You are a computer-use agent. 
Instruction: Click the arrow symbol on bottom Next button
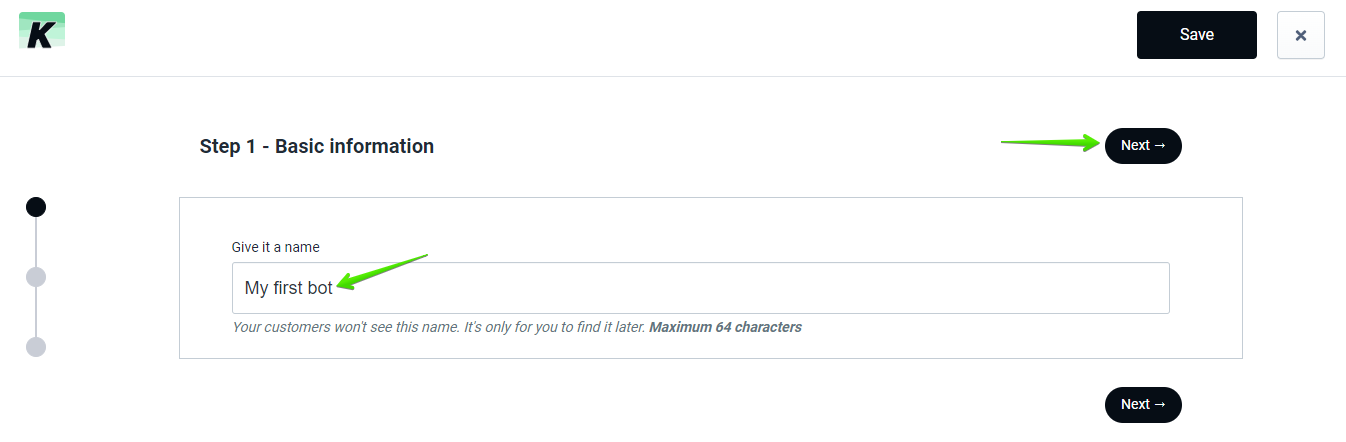point(1160,405)
